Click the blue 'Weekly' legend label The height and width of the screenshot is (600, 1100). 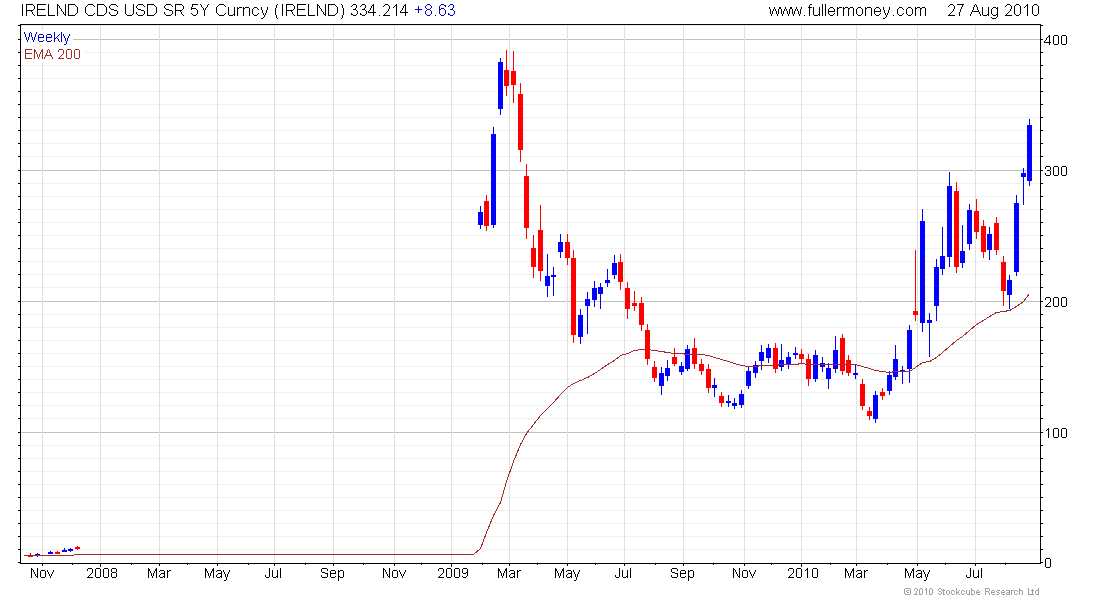(x=47, y=37)
